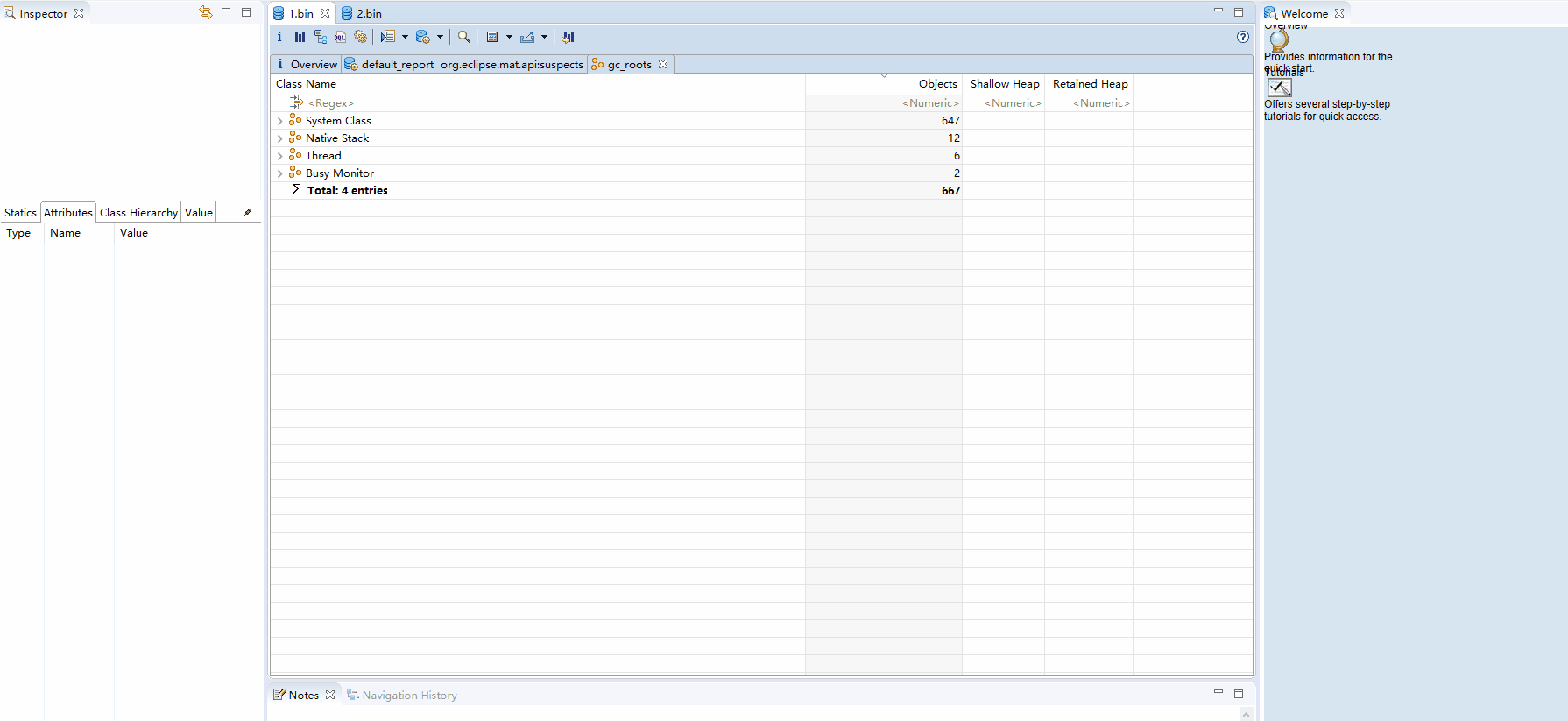Expand the Busy Monitor tree node

click(x=279, y=173)
